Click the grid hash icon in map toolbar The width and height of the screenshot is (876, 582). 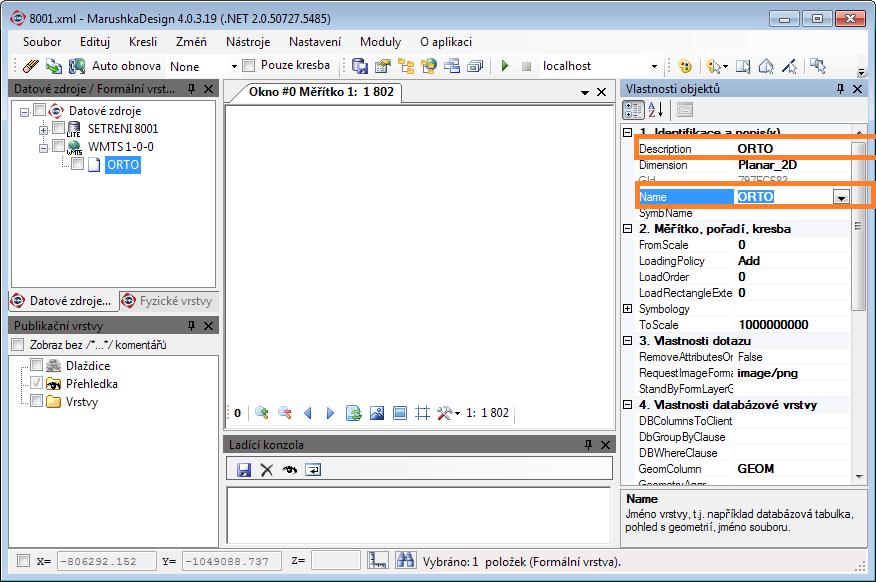(423, 413)
